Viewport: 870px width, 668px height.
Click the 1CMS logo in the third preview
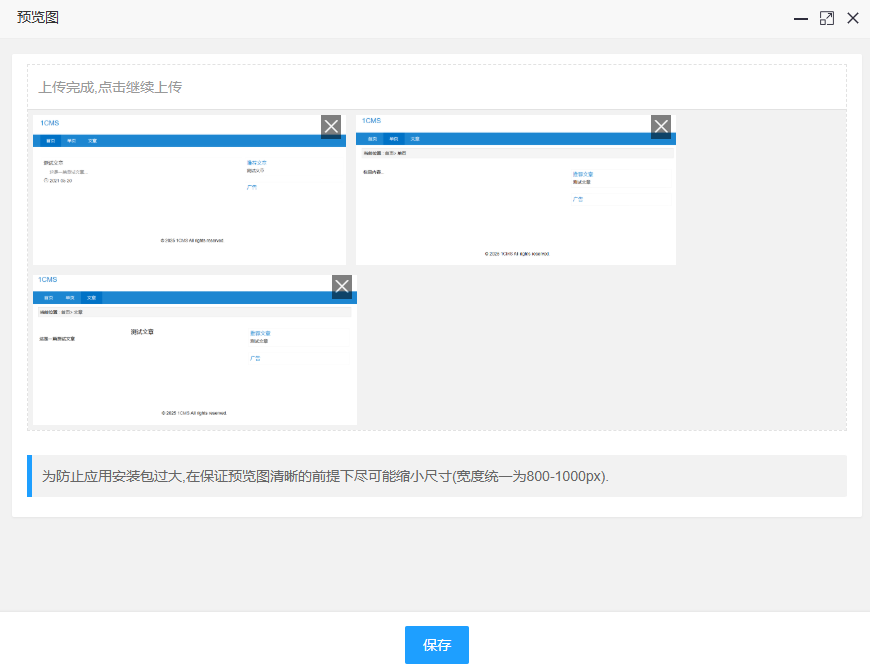(x=48, y=280)
